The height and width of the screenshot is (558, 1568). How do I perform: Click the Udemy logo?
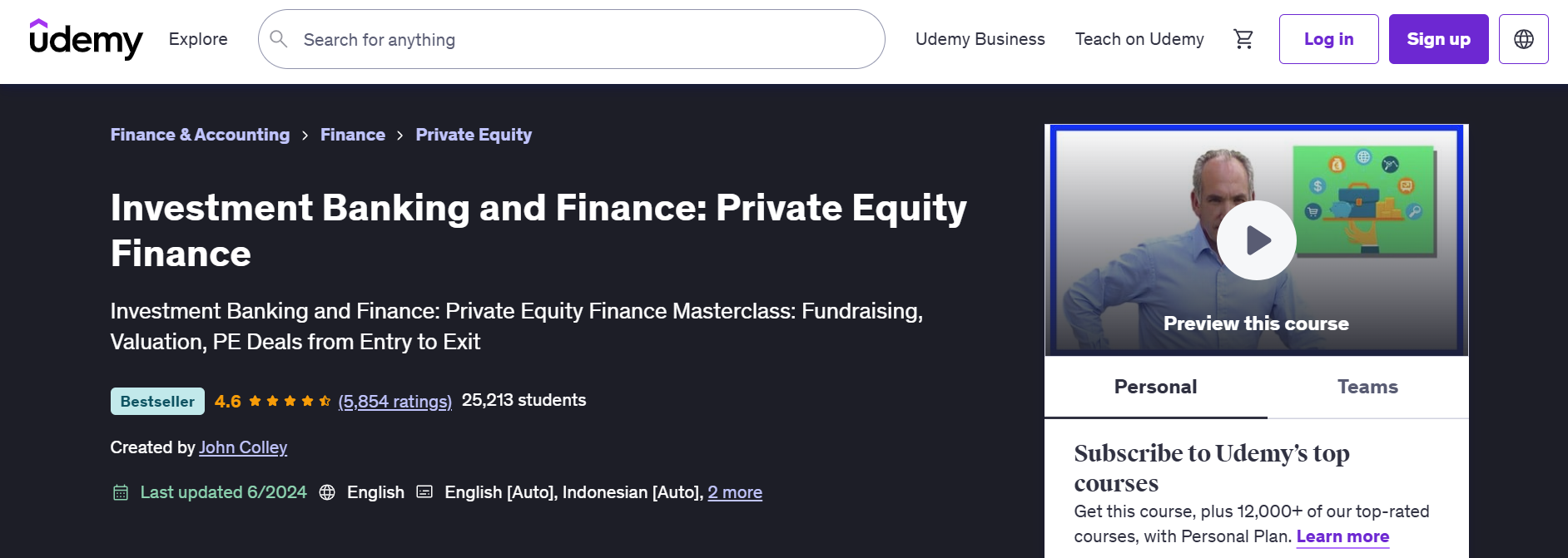pyautogui.click(x=86, y=39)
